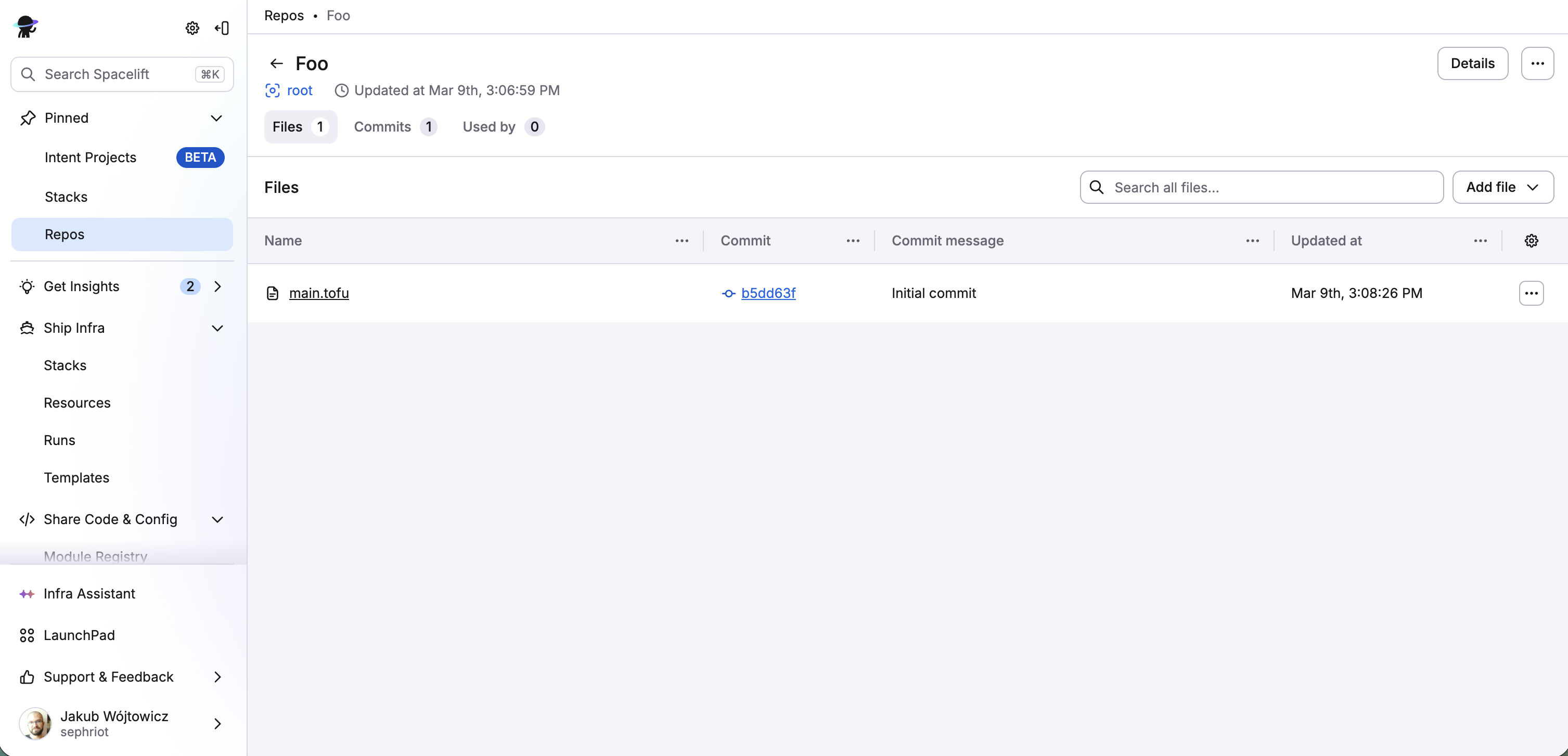
Task: Open the Get Insights lightbulb panel
Action: coord(26,286)
